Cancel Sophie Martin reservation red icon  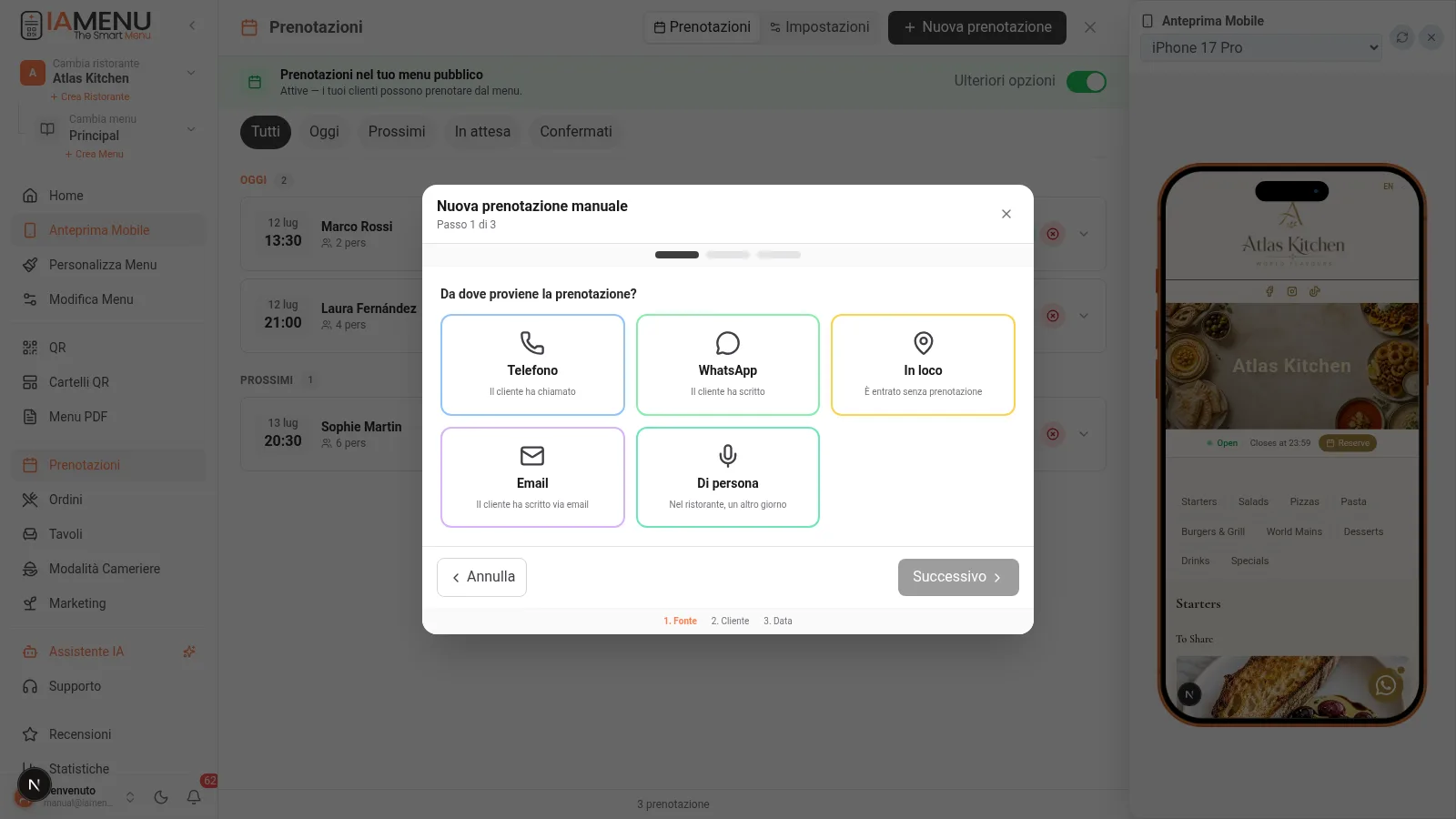coord(1053,434)
